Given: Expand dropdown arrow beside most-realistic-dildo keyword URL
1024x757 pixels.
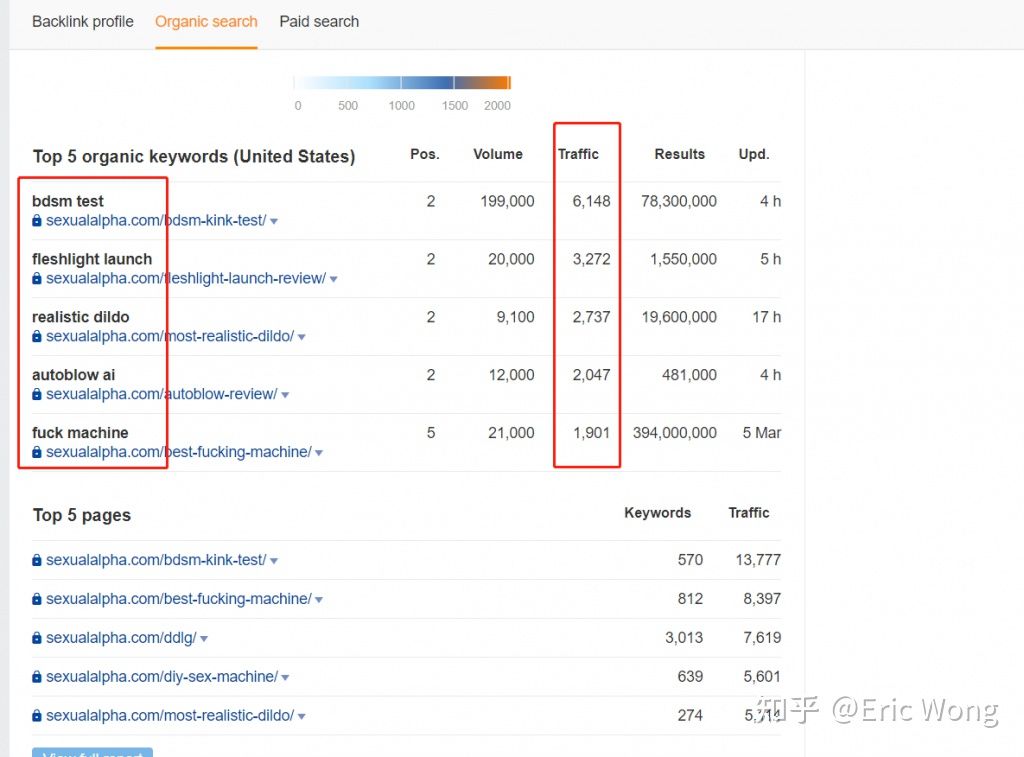Looking at the screenshot, I should click(302, 338).
